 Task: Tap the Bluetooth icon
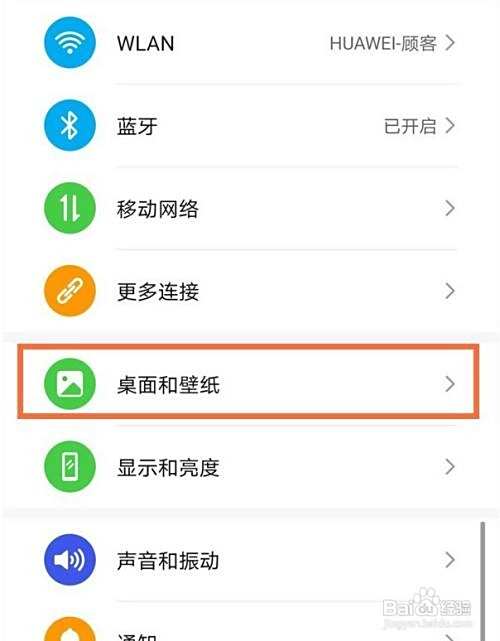(x=70, y=125)
